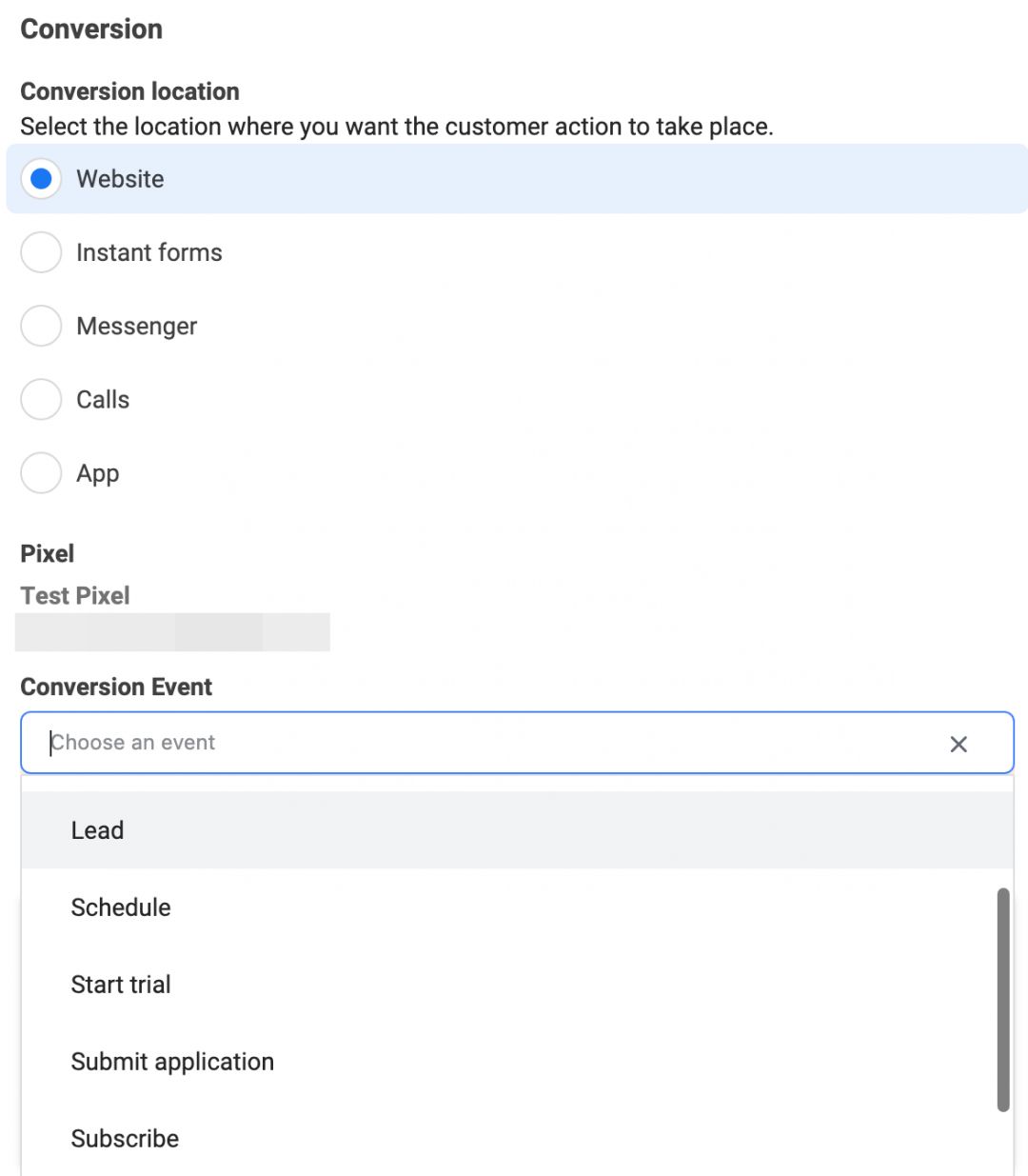Screen dimensions: 1028x1176
Task: Pick Calls as the conversion location
Action: pyautogui.click(x=41, y=400)
